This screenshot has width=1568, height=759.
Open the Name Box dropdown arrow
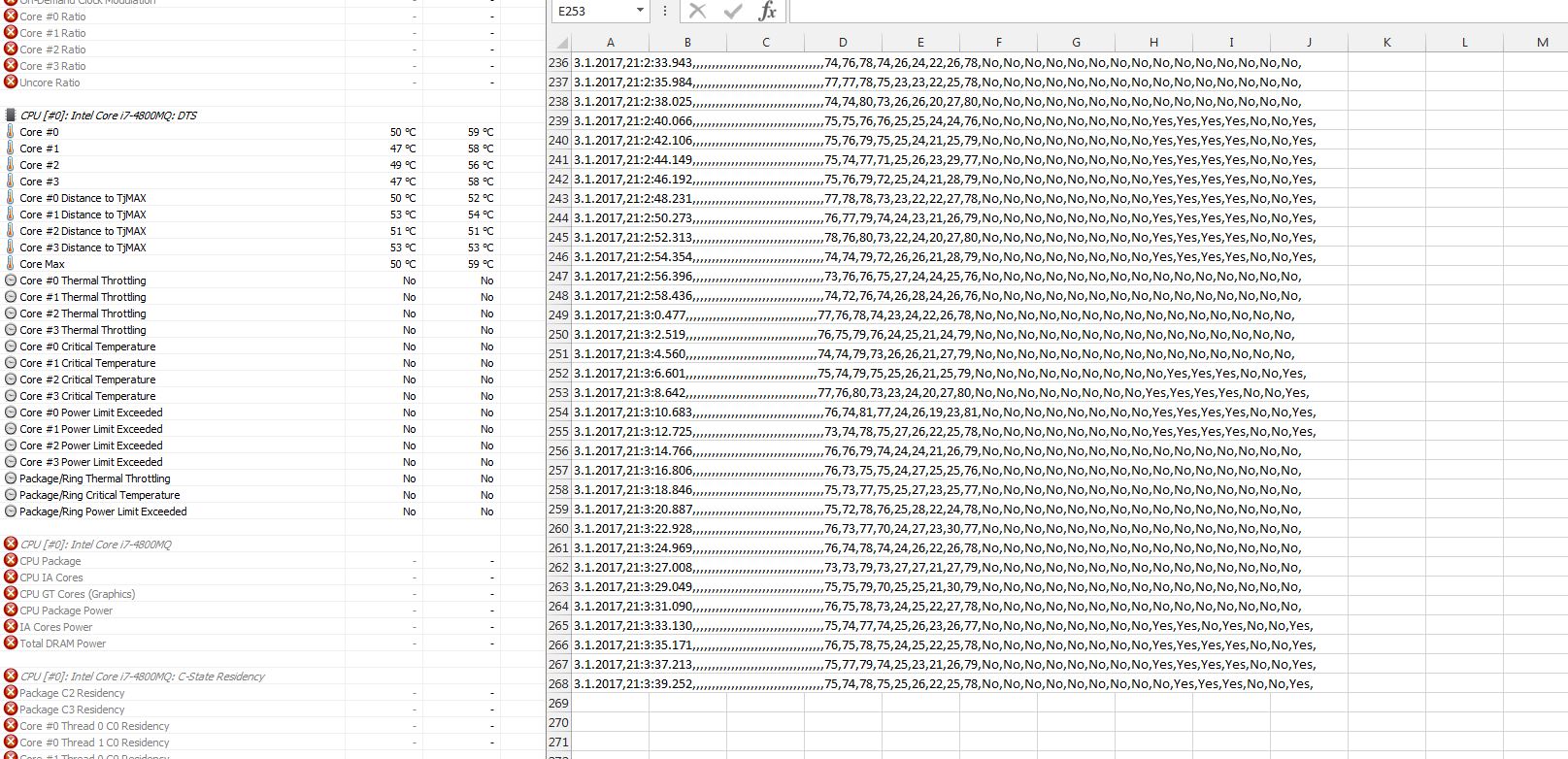[x=640, y=11]
